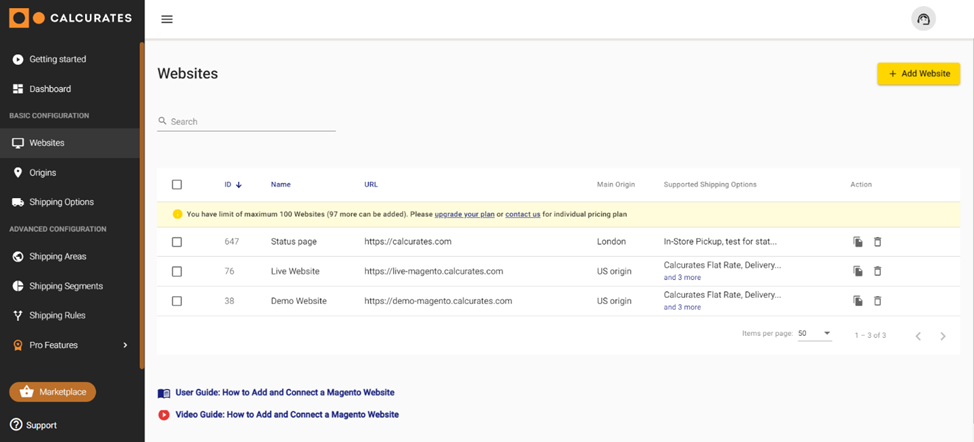The image size is (974, 442).
Task: Click the yellow limit warning icon
Action: (177, 214)
